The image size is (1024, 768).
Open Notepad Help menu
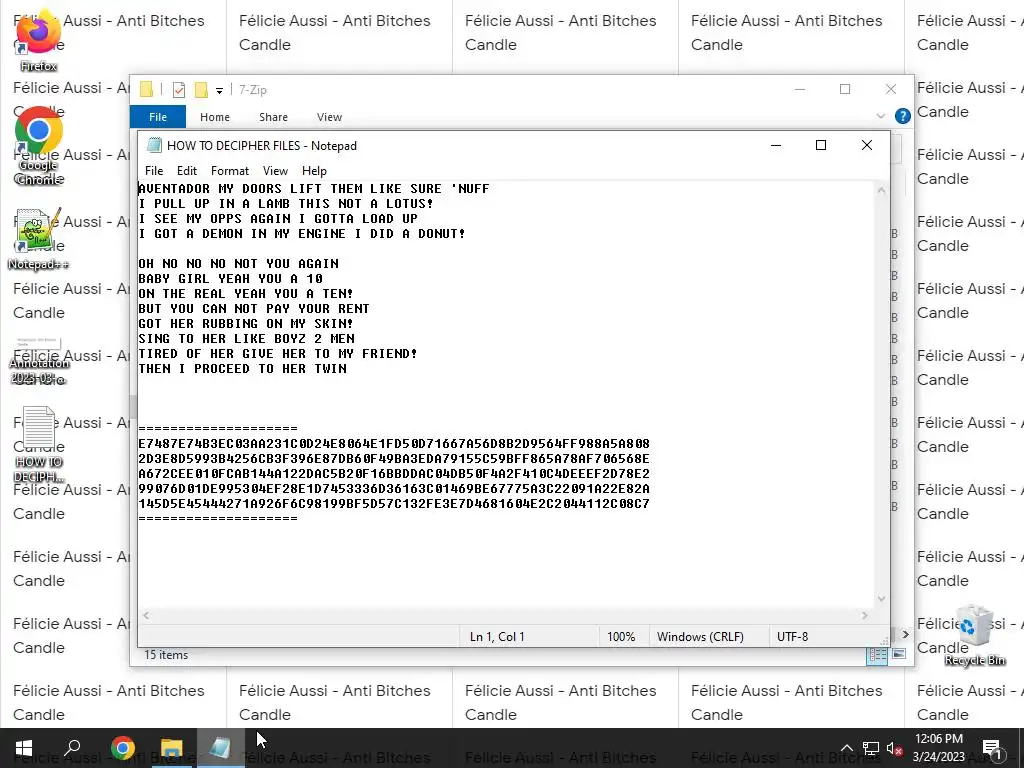pos(314,170)
